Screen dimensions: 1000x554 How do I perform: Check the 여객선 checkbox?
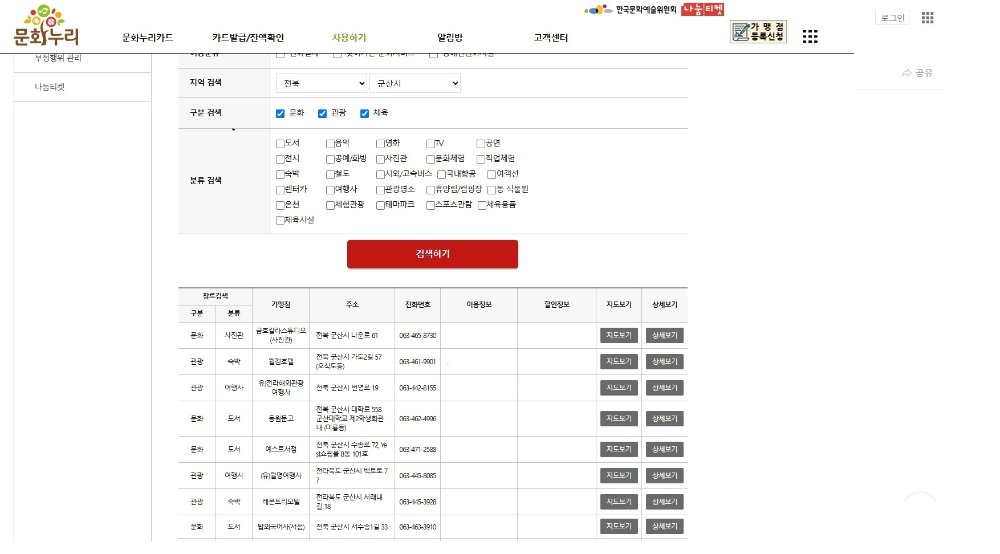[x=491, y=174]
